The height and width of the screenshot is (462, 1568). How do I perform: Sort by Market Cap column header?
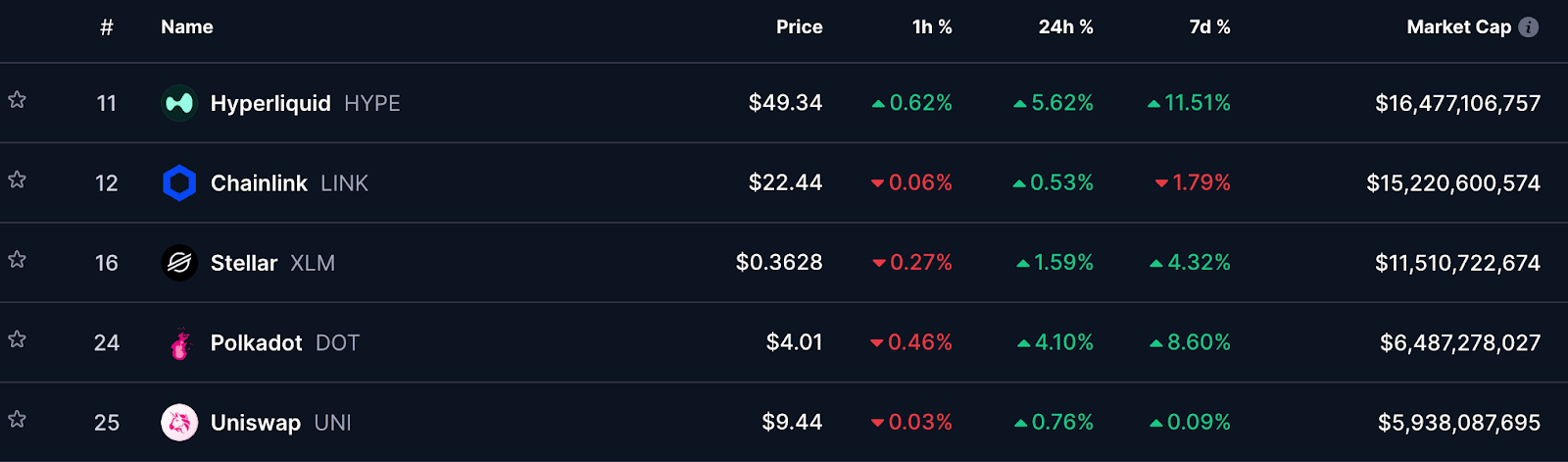[1458, 27]
